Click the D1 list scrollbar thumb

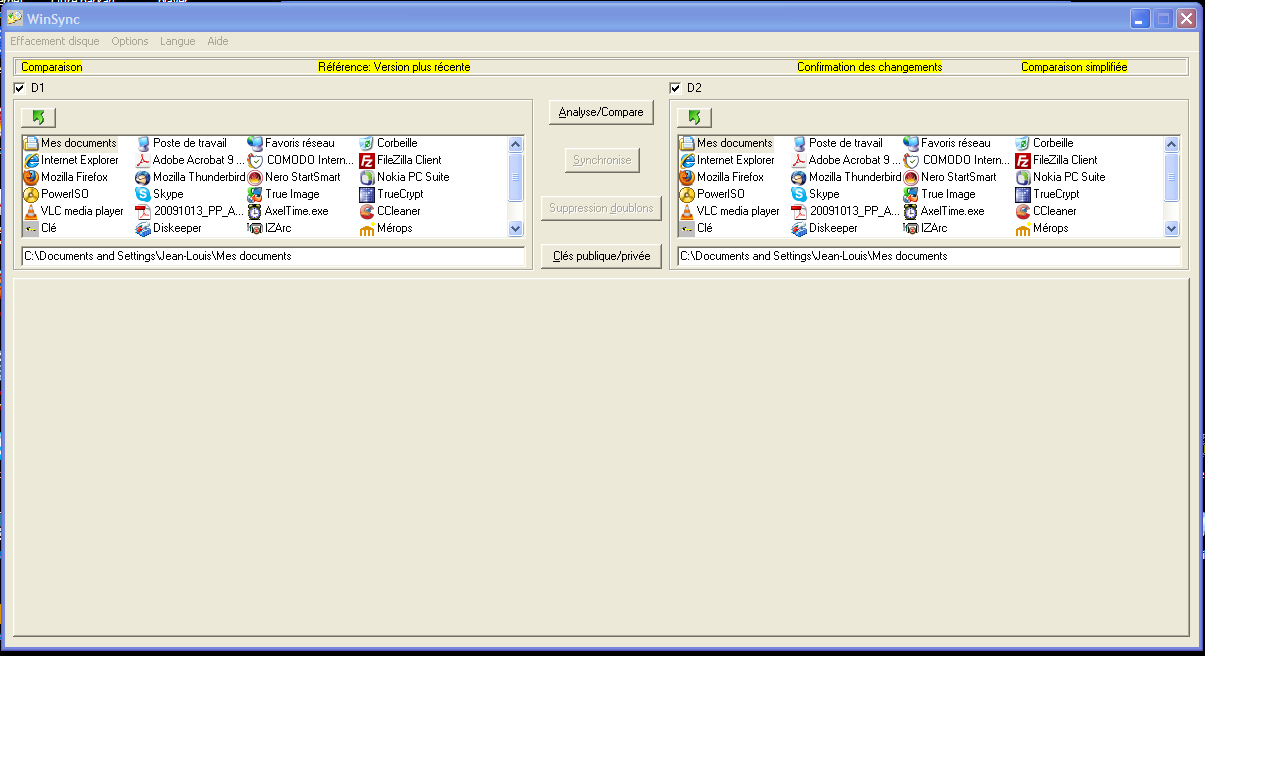(x=516, y=177)
